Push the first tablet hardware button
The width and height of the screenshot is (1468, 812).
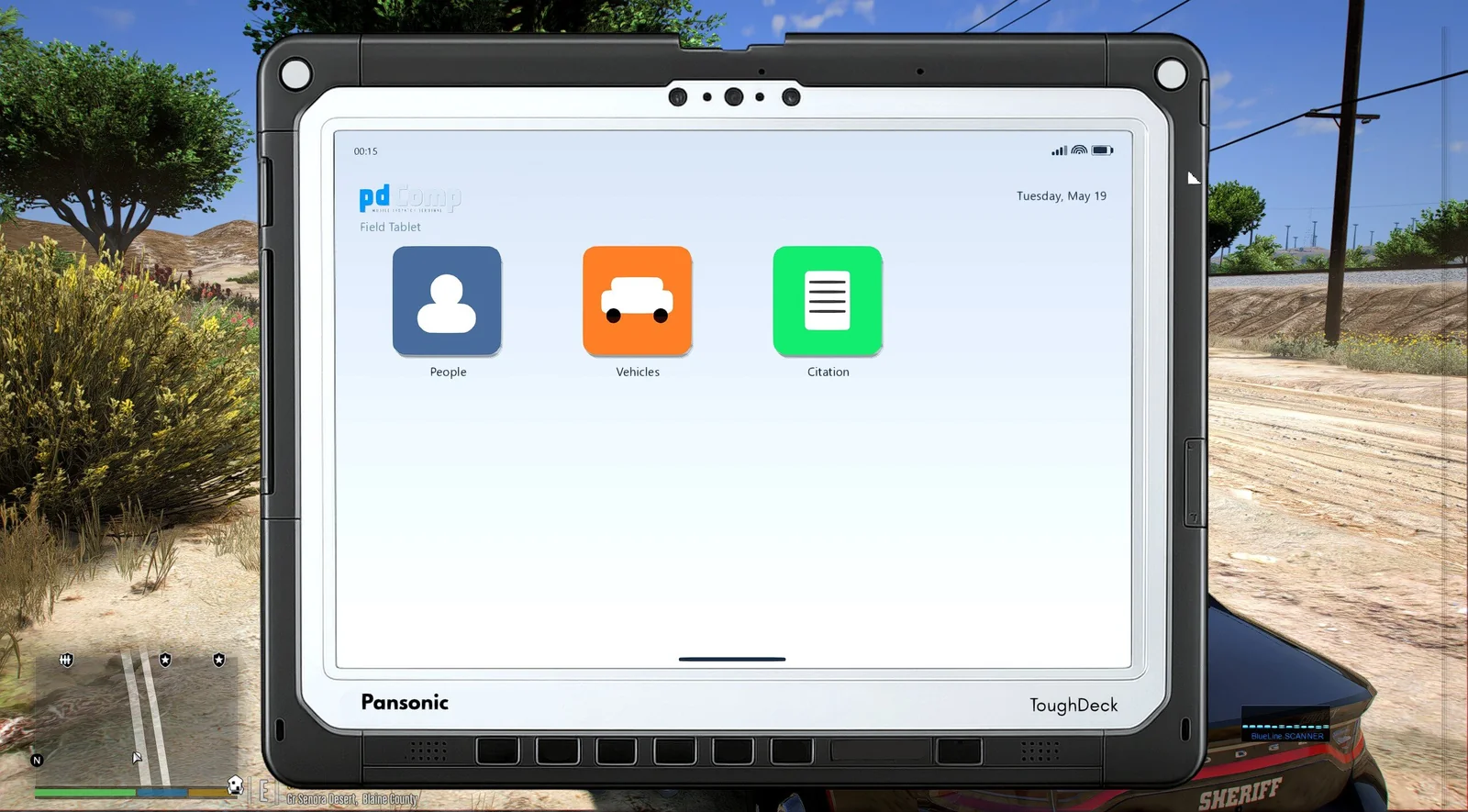coord(497,751)
